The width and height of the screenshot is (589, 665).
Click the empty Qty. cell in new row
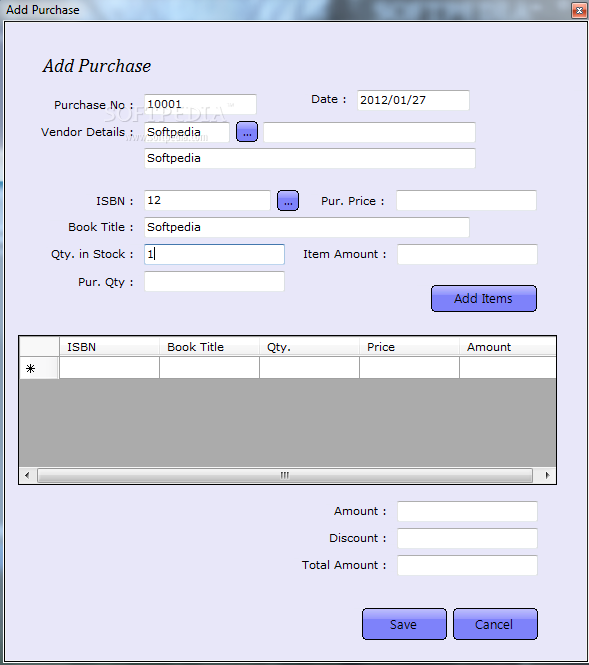click(x=310, y=368)
